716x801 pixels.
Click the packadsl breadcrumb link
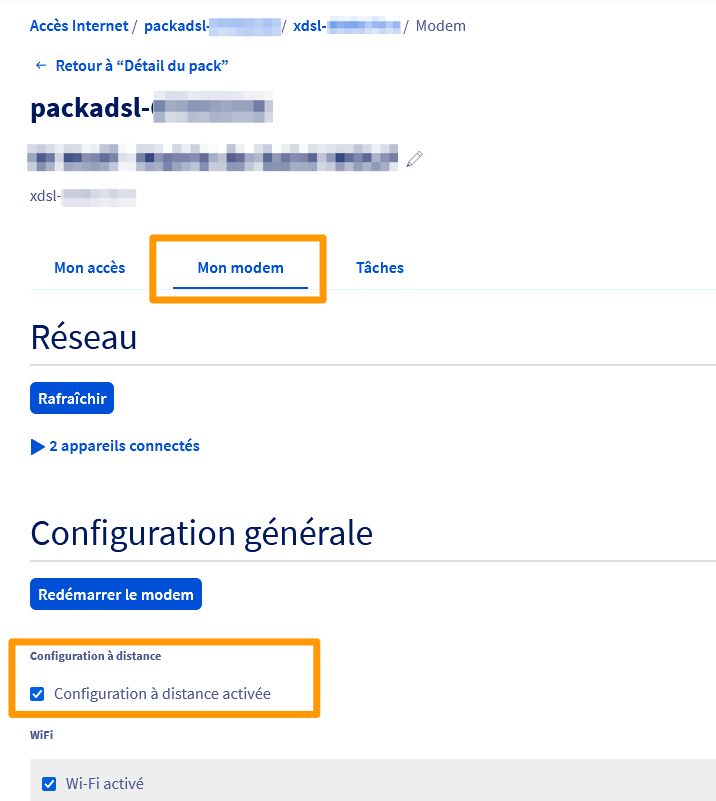pyautogui.click(x=210, y=25)
